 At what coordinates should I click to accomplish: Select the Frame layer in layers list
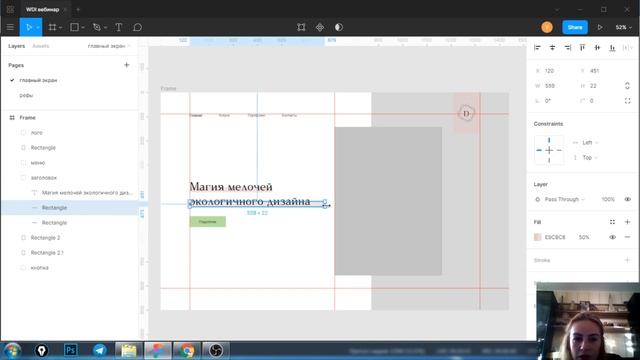point(27,118)
